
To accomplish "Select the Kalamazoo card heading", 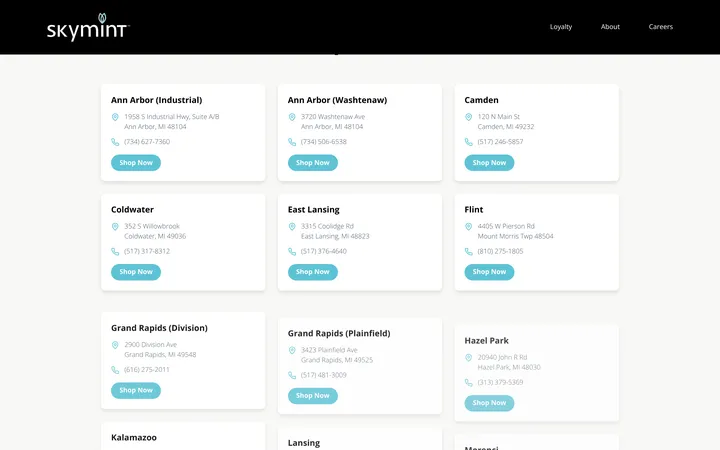I will [134, 438].
